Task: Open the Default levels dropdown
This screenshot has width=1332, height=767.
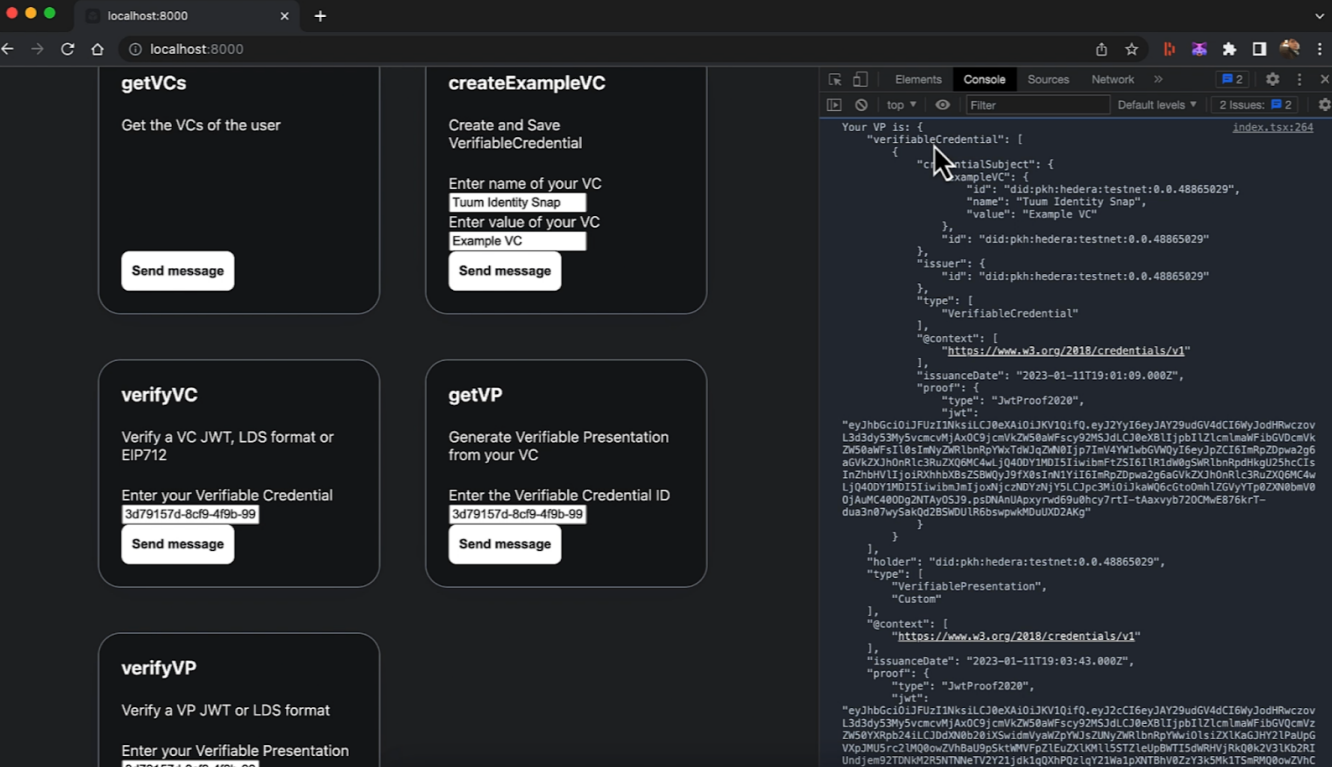Action: click(1157, 105)
